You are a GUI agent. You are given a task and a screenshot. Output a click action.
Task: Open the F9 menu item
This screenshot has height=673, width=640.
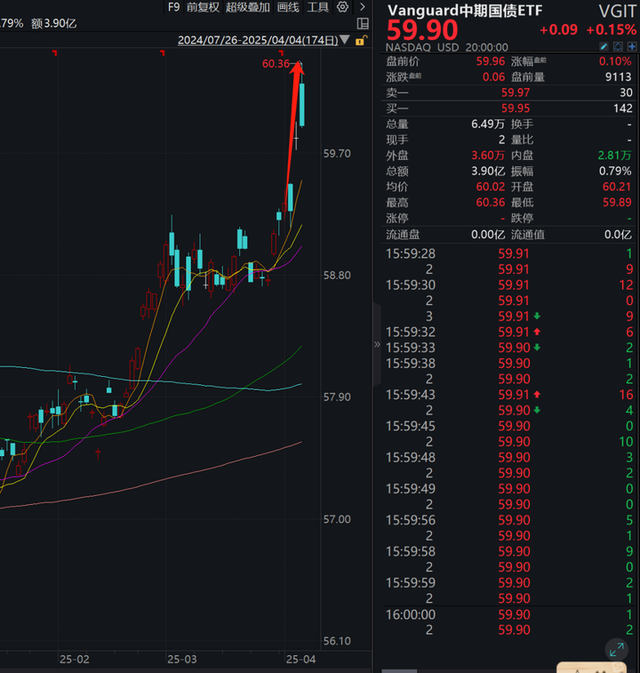tap(174, 7)
